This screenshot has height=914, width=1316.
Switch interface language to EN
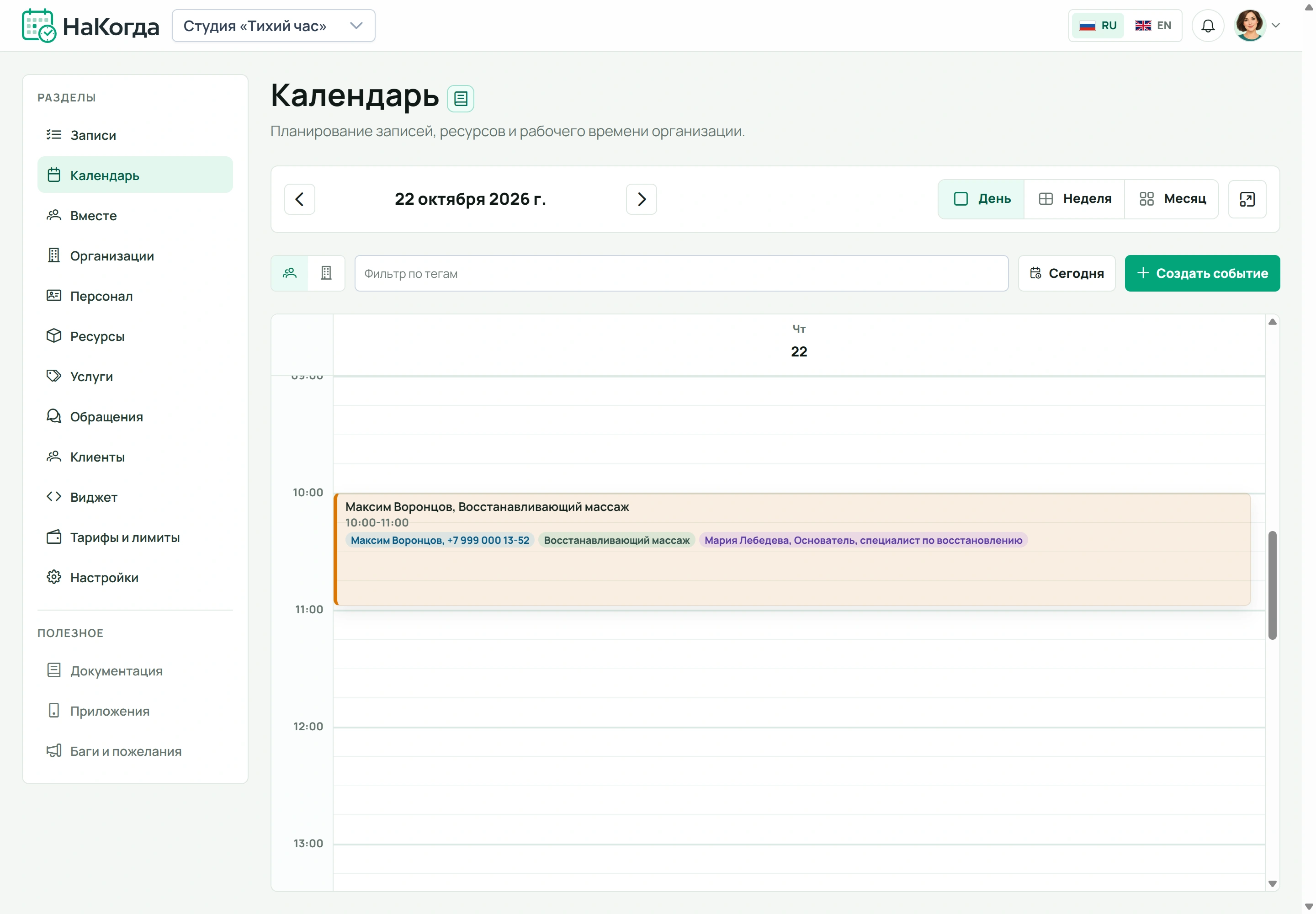point(1153,26)
